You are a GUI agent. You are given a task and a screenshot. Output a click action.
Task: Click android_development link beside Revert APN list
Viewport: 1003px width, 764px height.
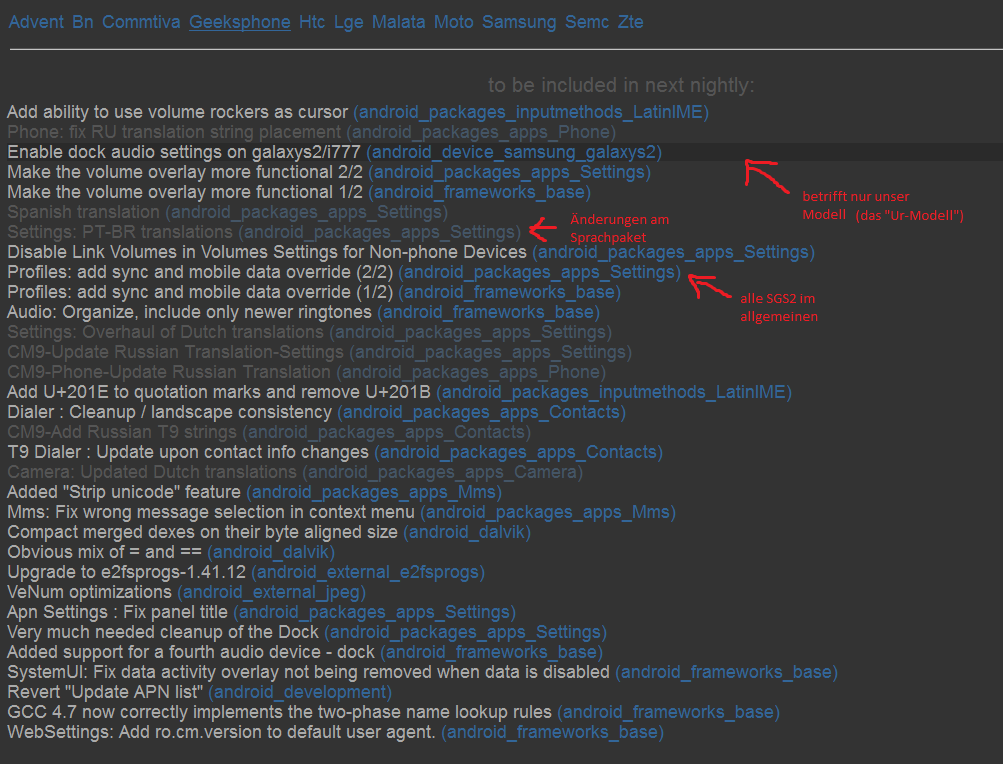(x=299, y=692)
